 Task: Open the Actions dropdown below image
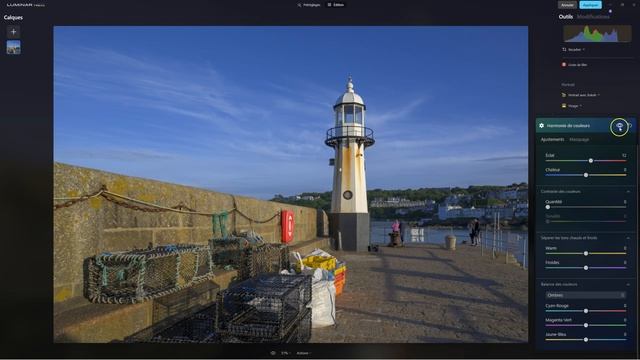tap(303, 353)
